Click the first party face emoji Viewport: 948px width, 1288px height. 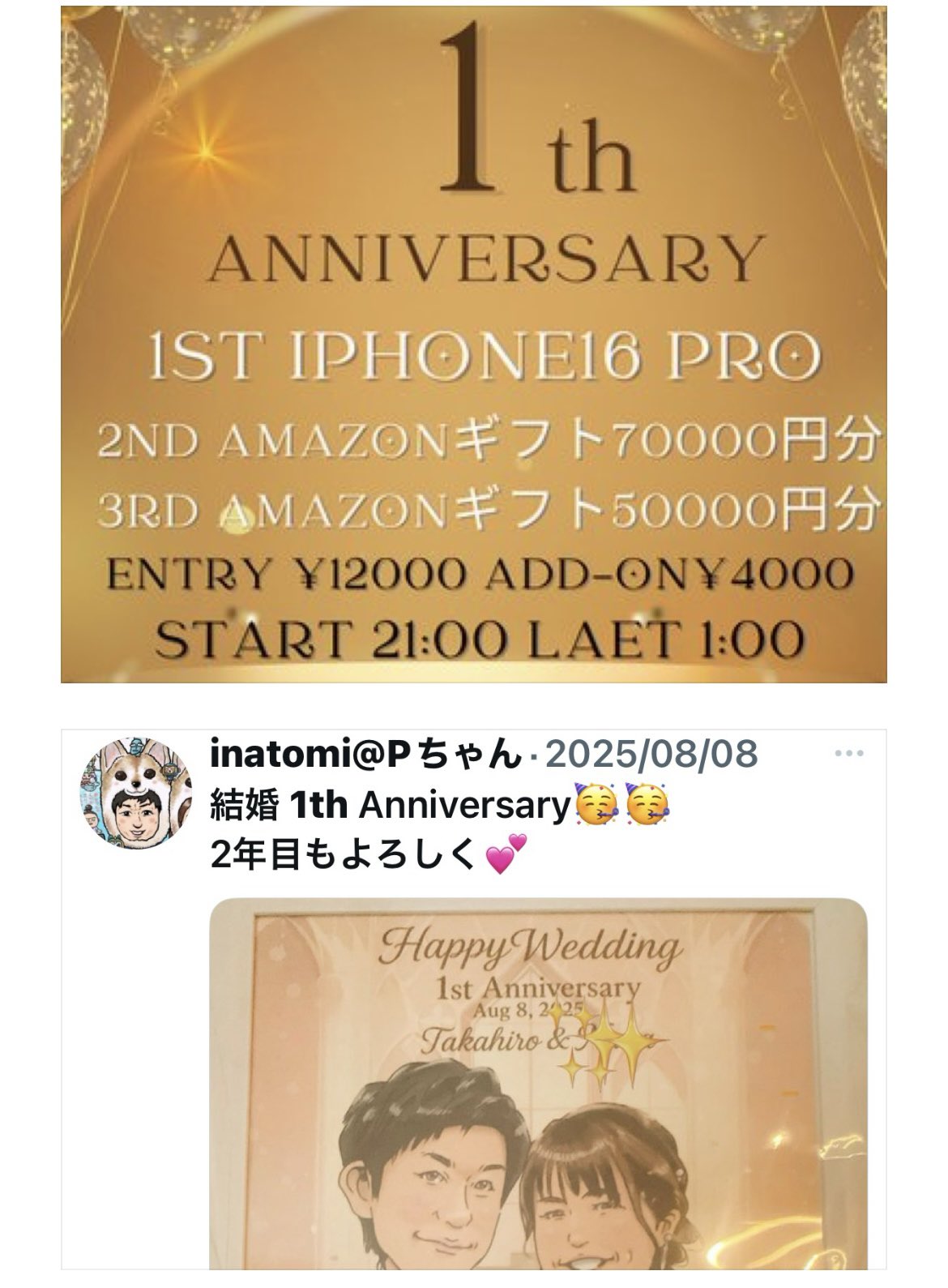pyautogui.click(x=596, y=806)
